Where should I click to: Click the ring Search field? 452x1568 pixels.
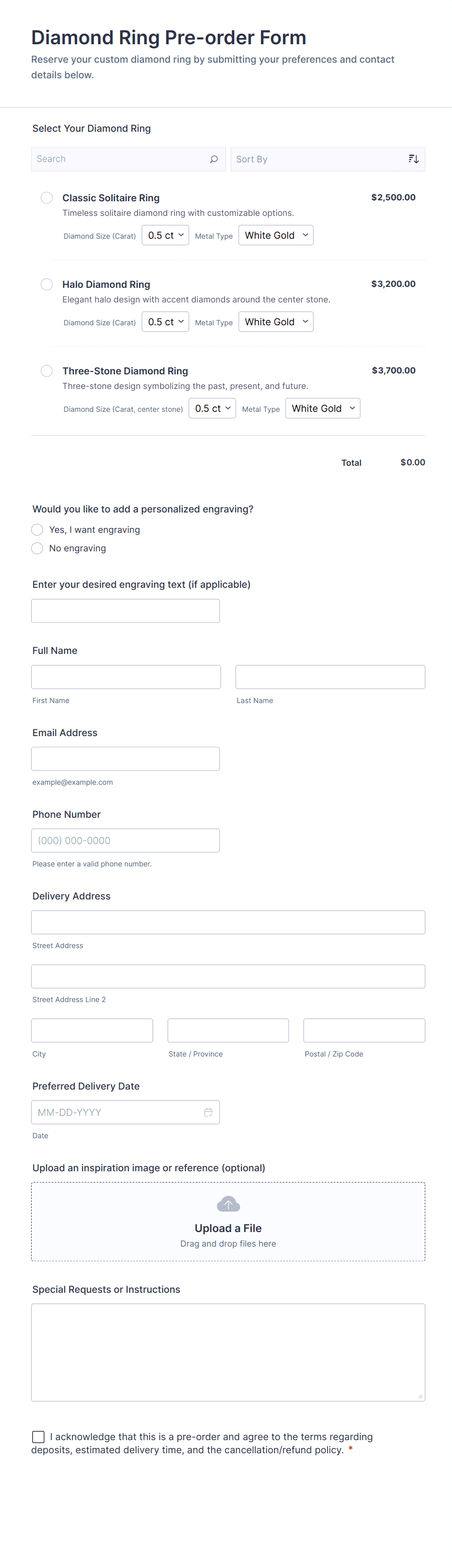119,159
